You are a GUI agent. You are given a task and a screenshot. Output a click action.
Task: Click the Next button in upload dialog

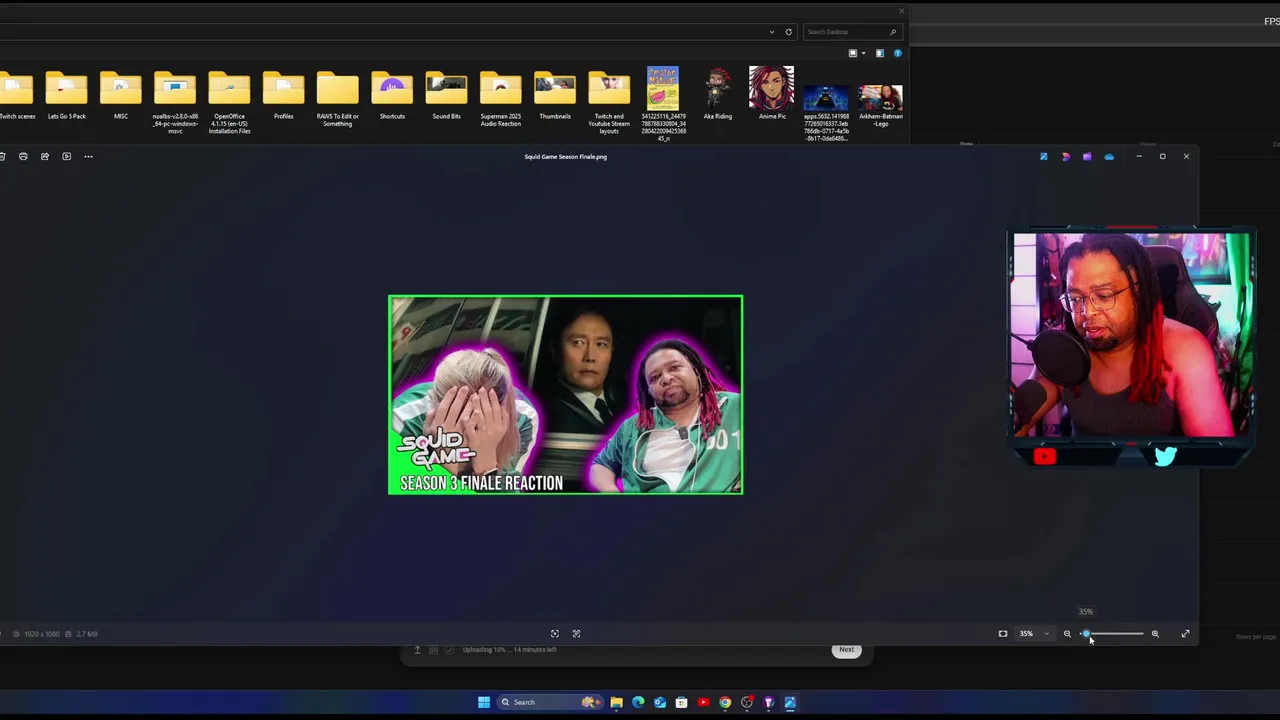846,650
